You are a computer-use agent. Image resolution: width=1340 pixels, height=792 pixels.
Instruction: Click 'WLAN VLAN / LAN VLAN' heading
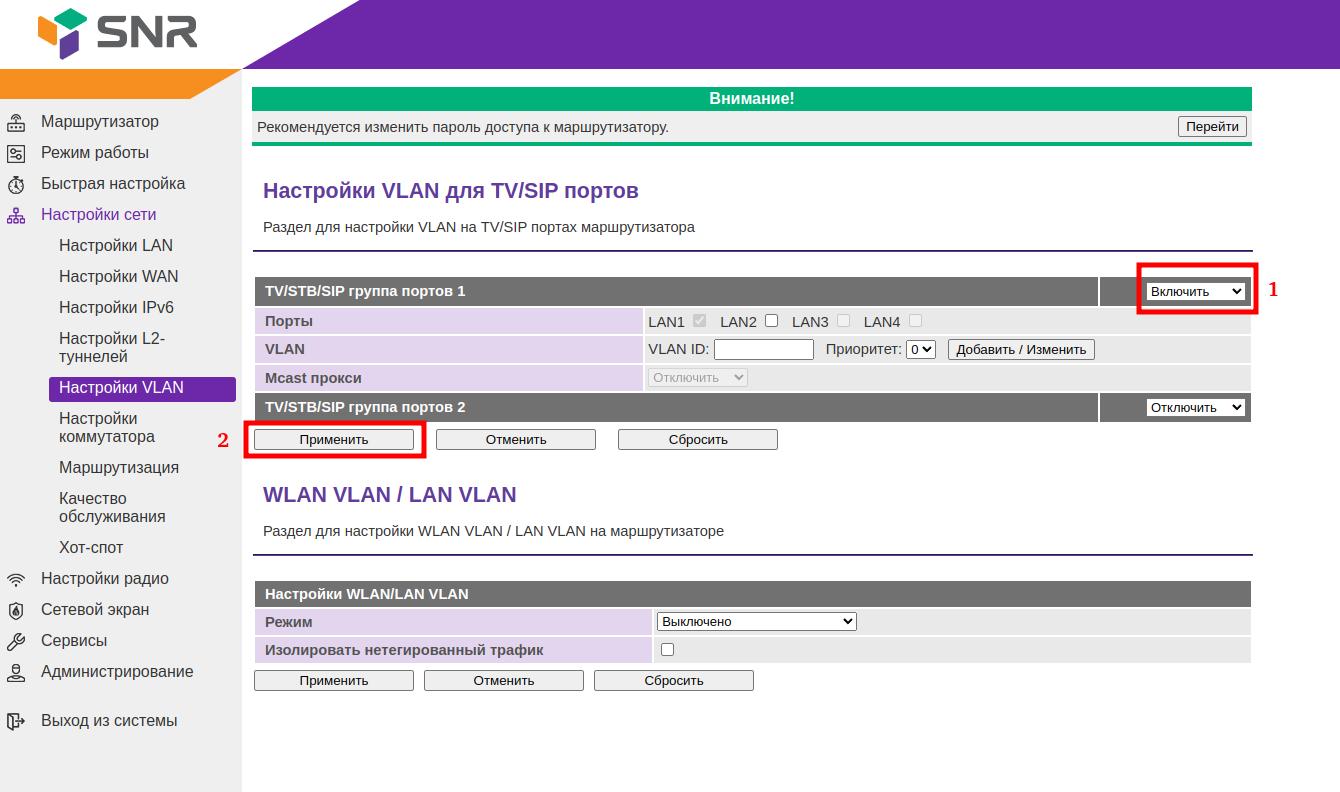click(x=390, y=494)
